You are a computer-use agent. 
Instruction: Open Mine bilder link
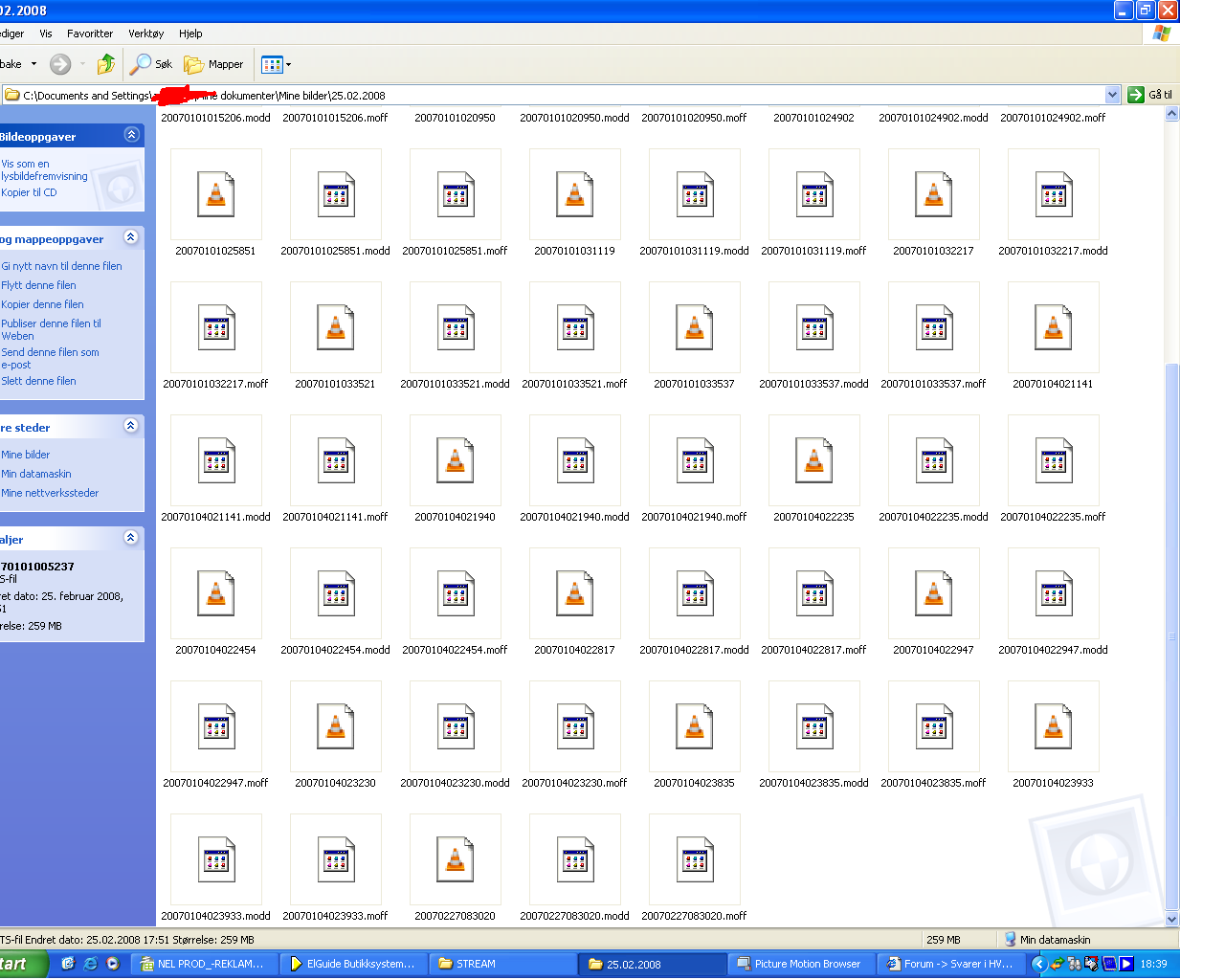tap(26, 455)
